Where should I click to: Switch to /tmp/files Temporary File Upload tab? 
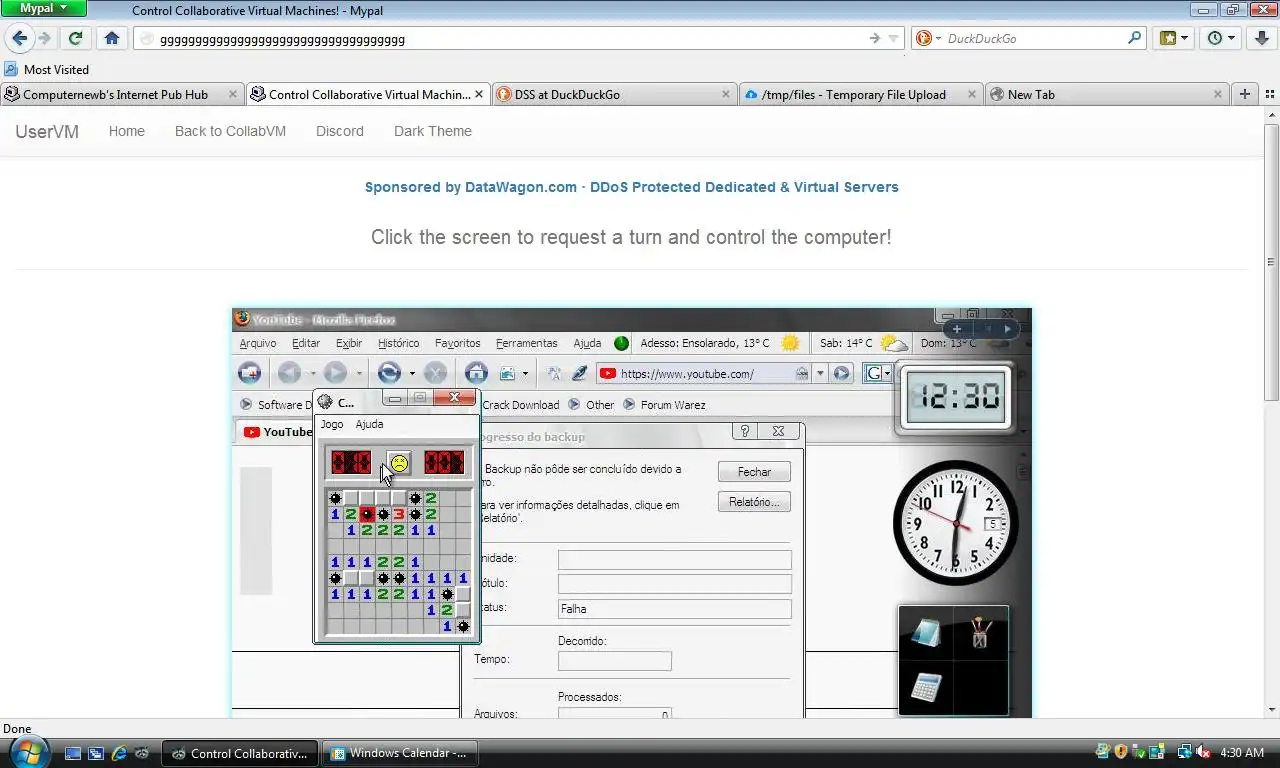tap(860, 94)
